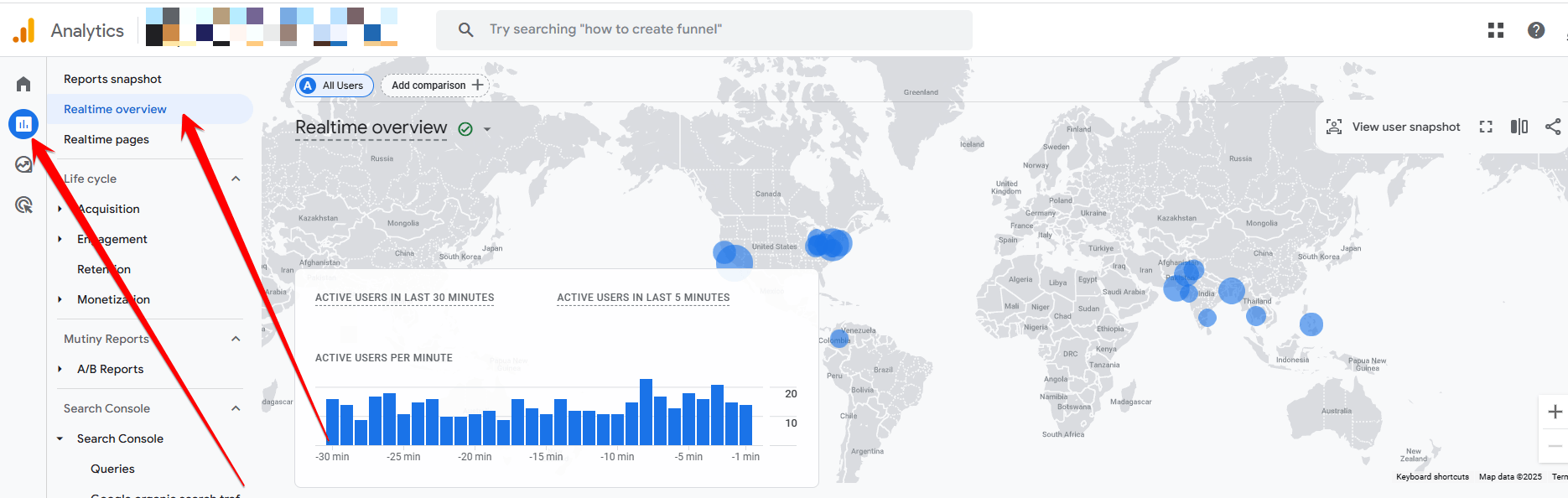Click the Monetization label
The height and width of the screenshot is (498, 1568).
pyautogui.click(x=113, y=299)
